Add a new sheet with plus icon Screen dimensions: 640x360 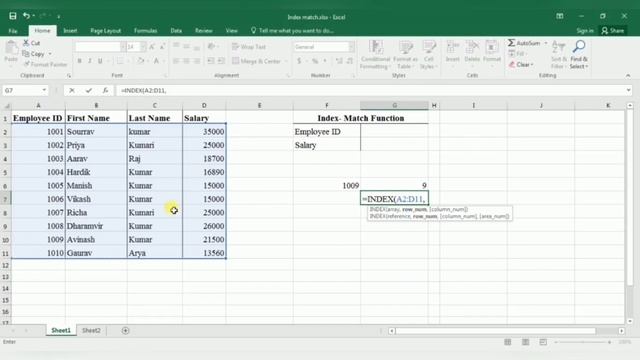coord(125,331)
